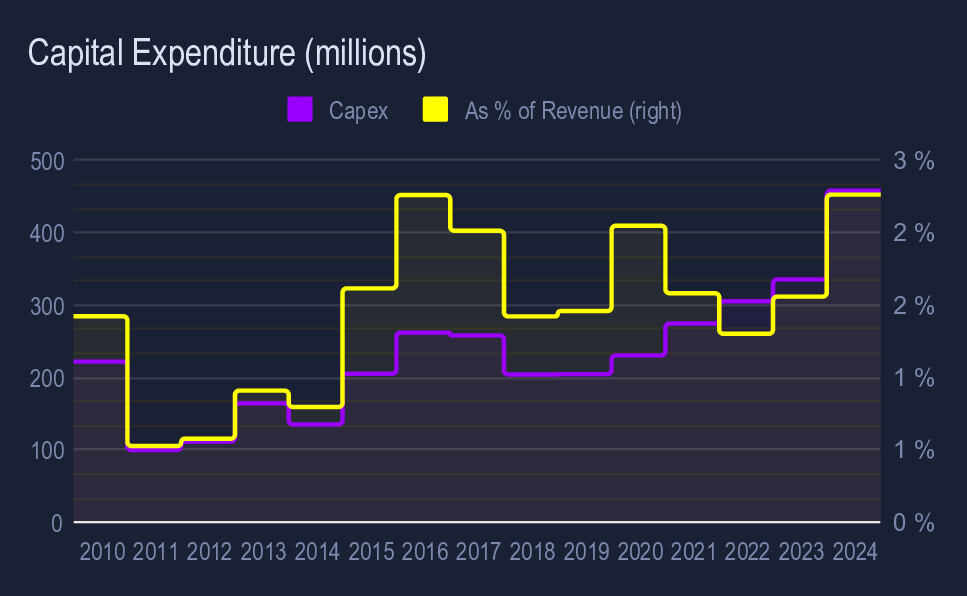967x596 pixels.
Task: Select the 2011 x-axis label
Action: [155, 552]
